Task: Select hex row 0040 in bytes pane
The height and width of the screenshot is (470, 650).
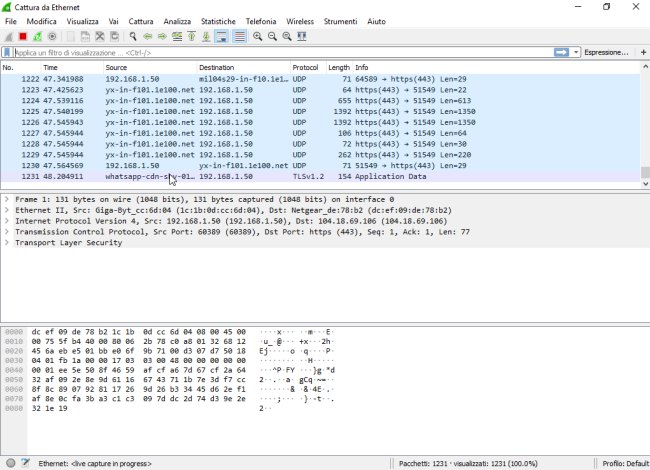Action: (170, 370)
